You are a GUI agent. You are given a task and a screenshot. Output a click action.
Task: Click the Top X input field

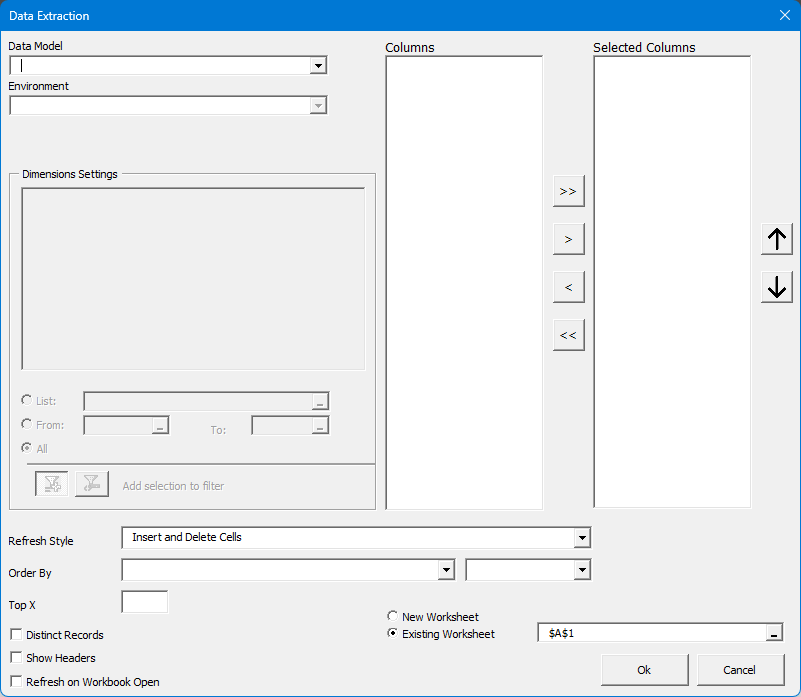click(x=144, y=602)
